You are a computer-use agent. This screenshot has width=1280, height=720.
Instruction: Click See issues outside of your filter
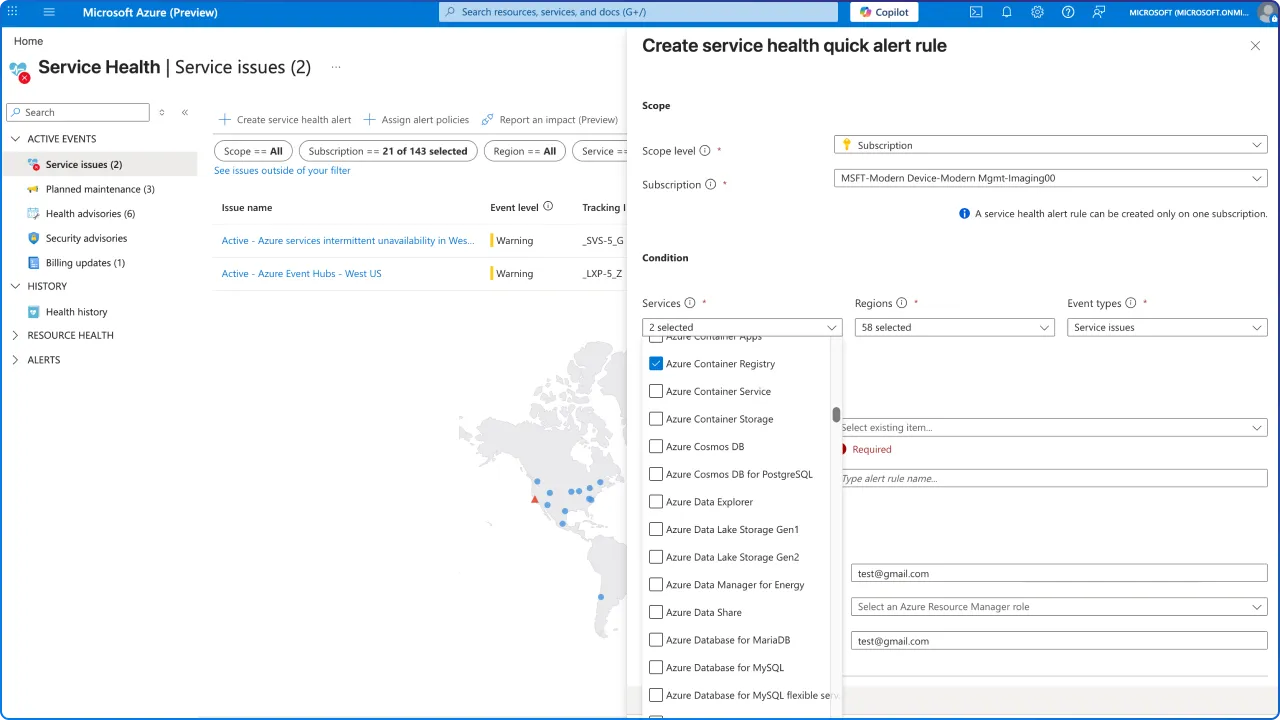282,170
